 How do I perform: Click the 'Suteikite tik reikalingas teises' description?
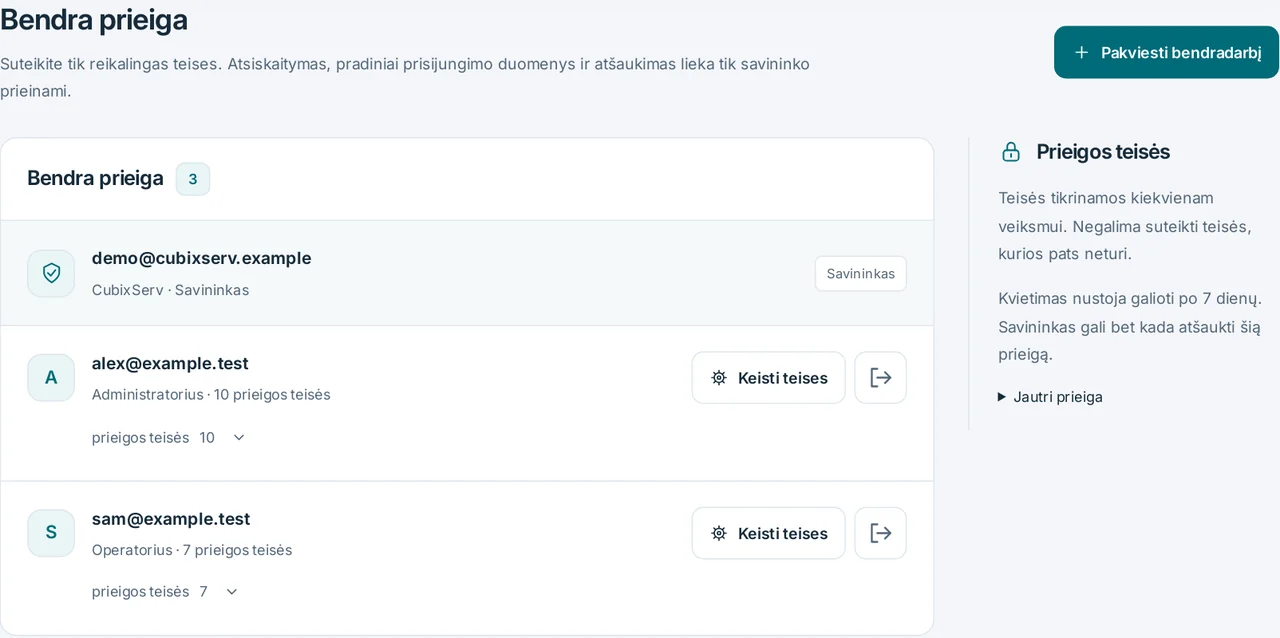tap(405, 77)
